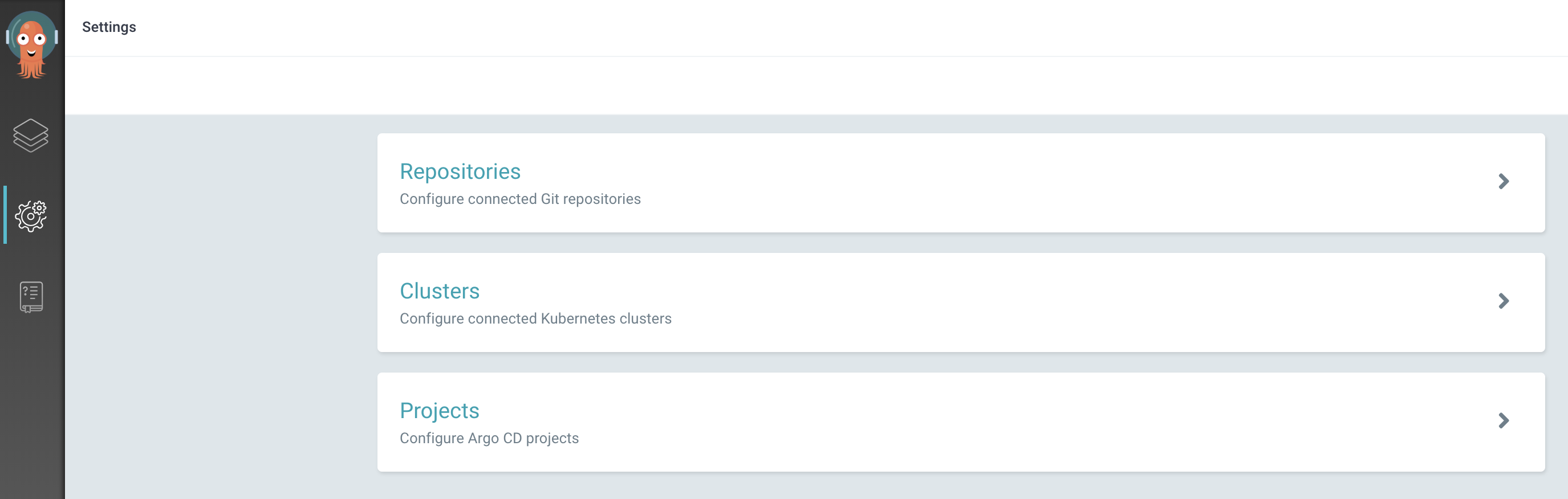Expand Projects using its right chevron
The height and width of the screenshot is (499, 1568).
pyautogui.click(x=1504, y=420)
